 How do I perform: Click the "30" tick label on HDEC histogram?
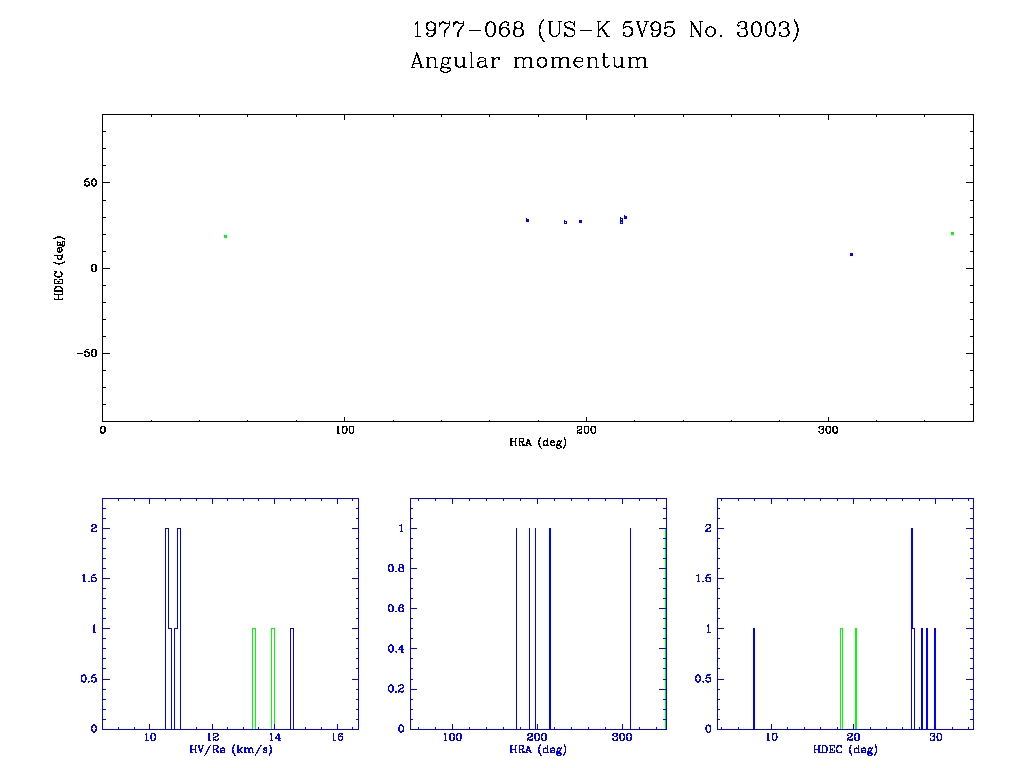(x=935, y=737)
